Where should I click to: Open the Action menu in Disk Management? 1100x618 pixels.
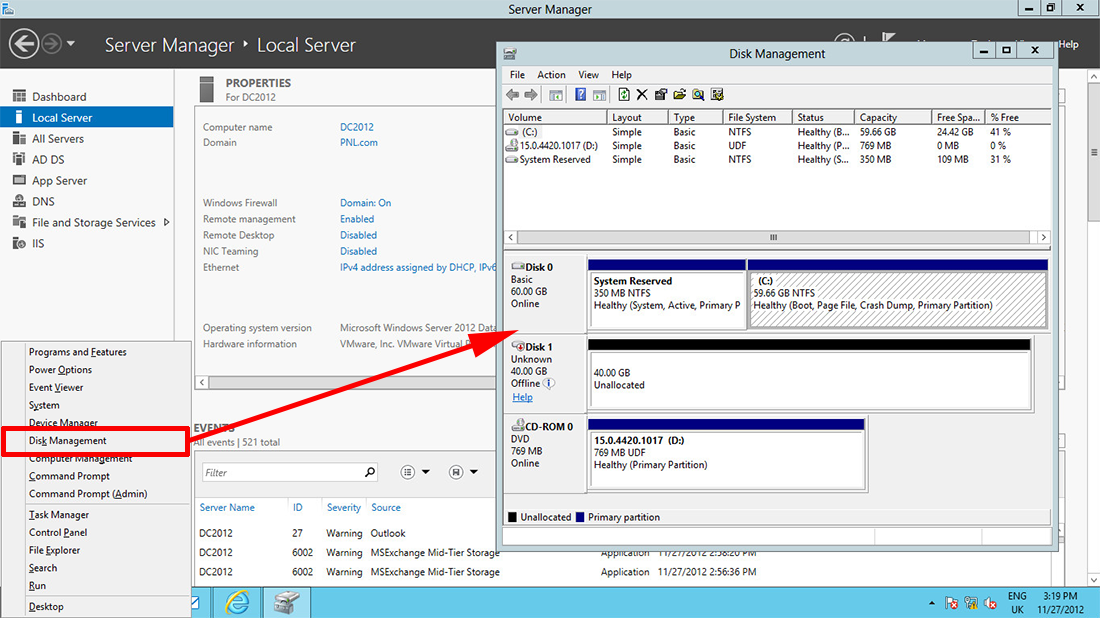coord(551,74)
